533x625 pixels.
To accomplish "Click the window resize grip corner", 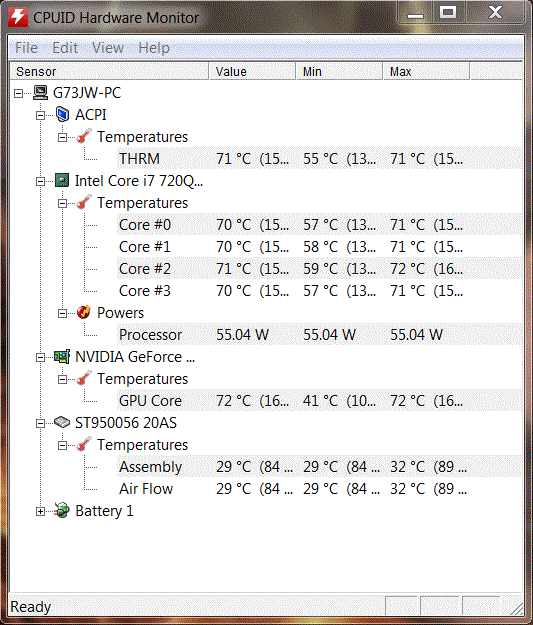I will click(517, 609).
